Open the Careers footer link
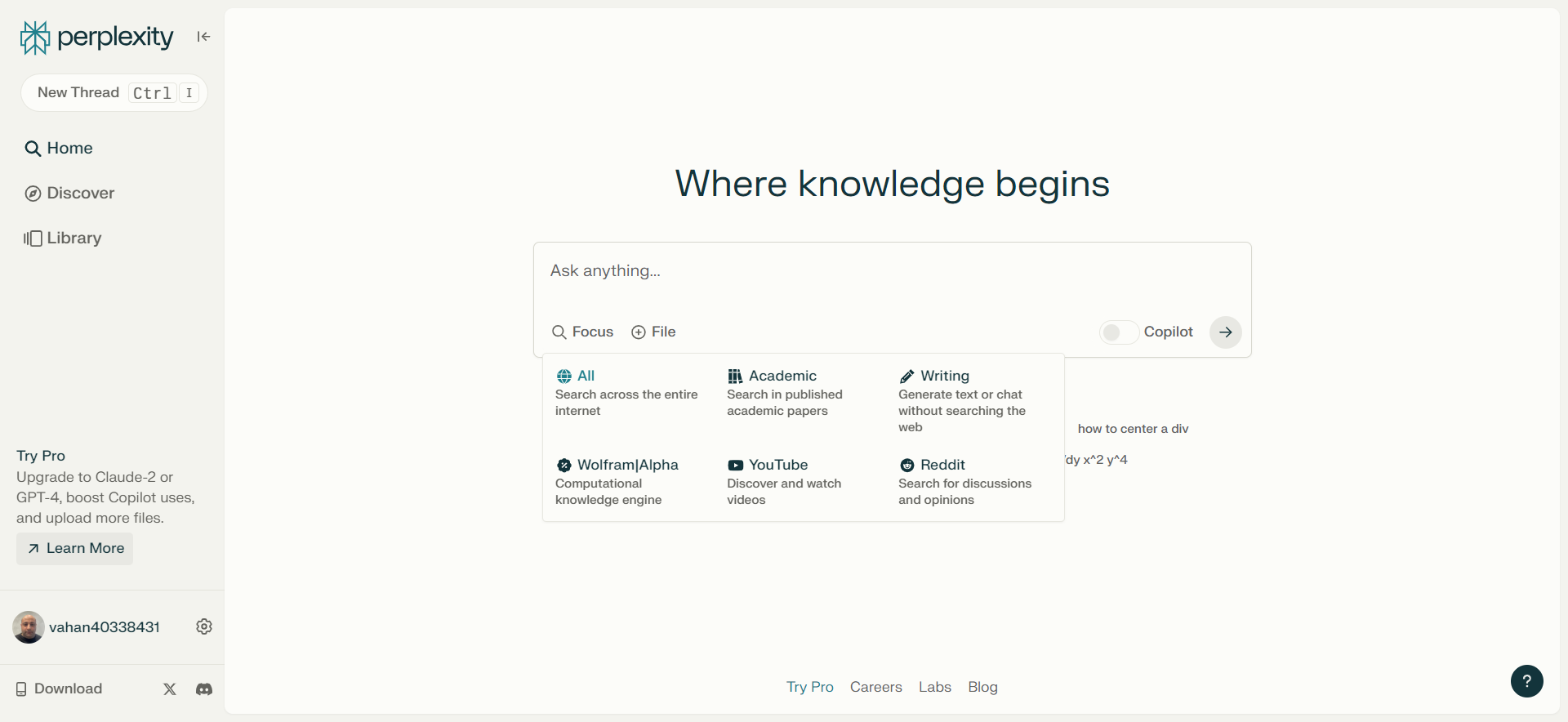This screenshot has width=1568, height=722. pos(876,688)
